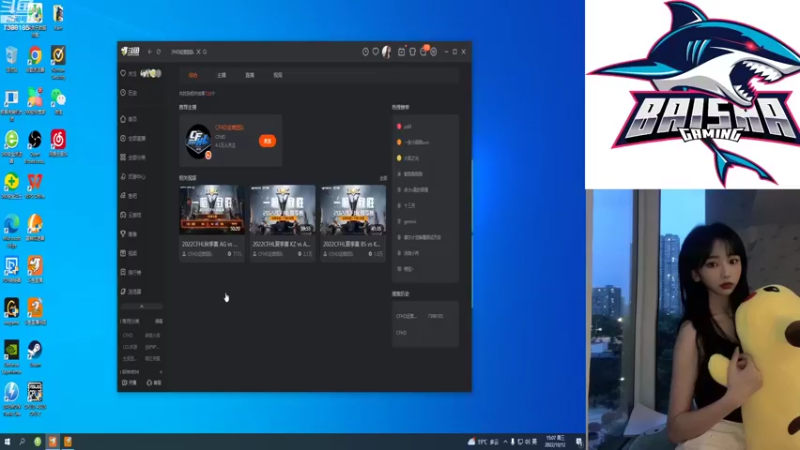Viewport: 800px width, 450px height.
Task: Open the video thumbnail 2022CFHL KZ vs A
Action: pyautogui.click(x=282, y=210)
